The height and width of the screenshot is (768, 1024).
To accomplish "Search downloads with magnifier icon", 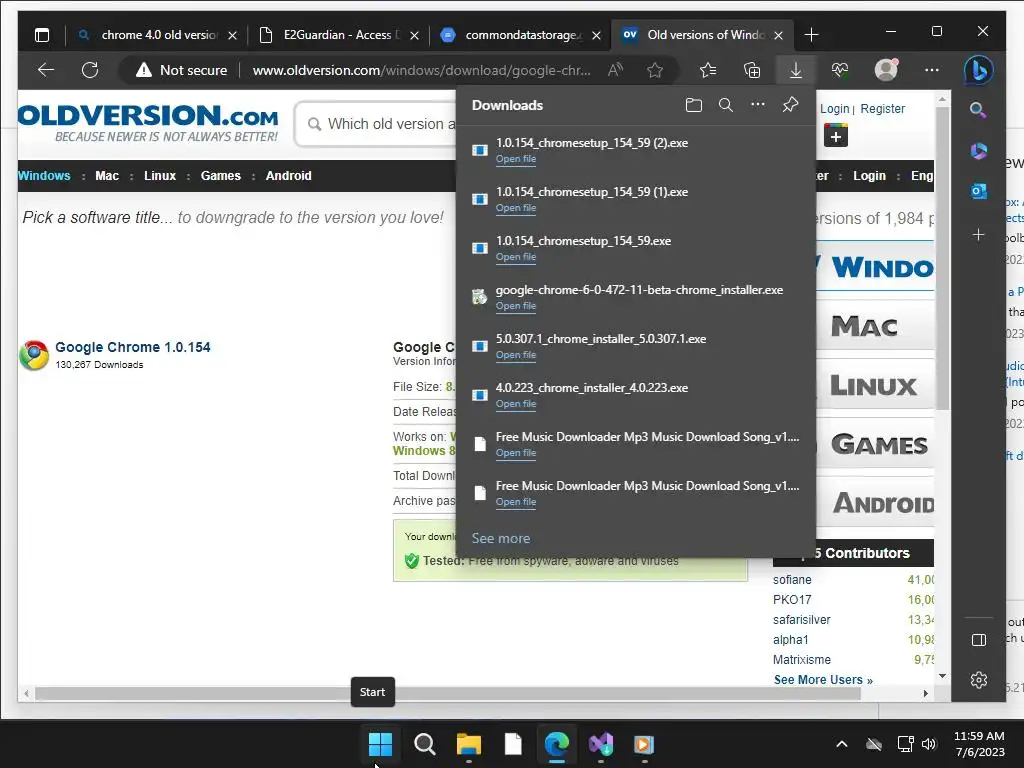I will (726, 105).
